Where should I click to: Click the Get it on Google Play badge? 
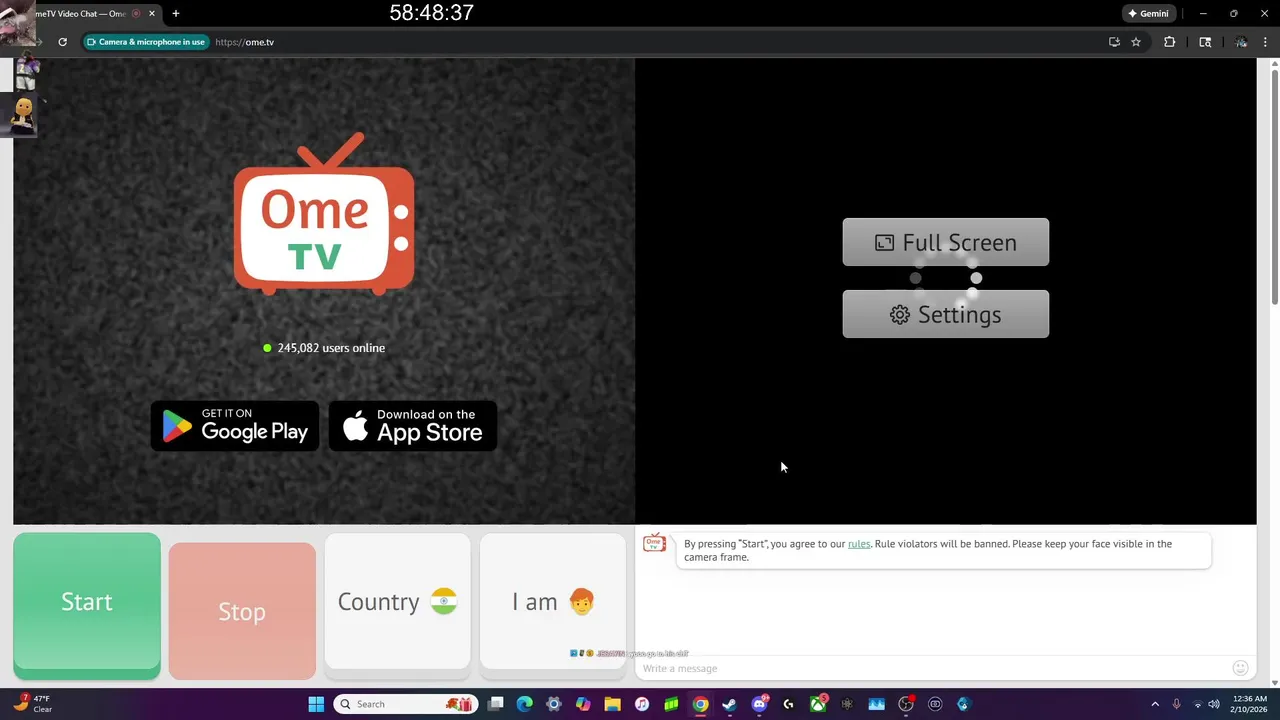click(235, 426)
